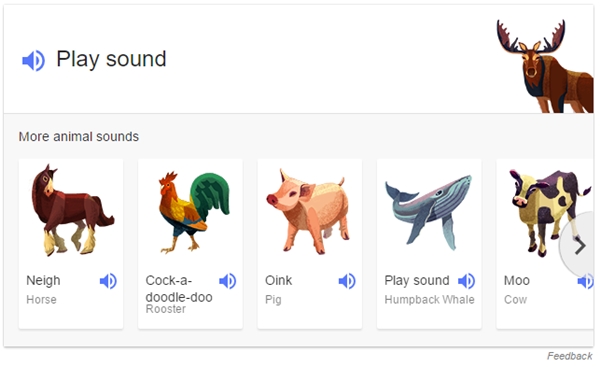The width and height of the screenshot is (600, 367).
Task: Click the Rooster illustration thumbnail
Action: (194, 212)
